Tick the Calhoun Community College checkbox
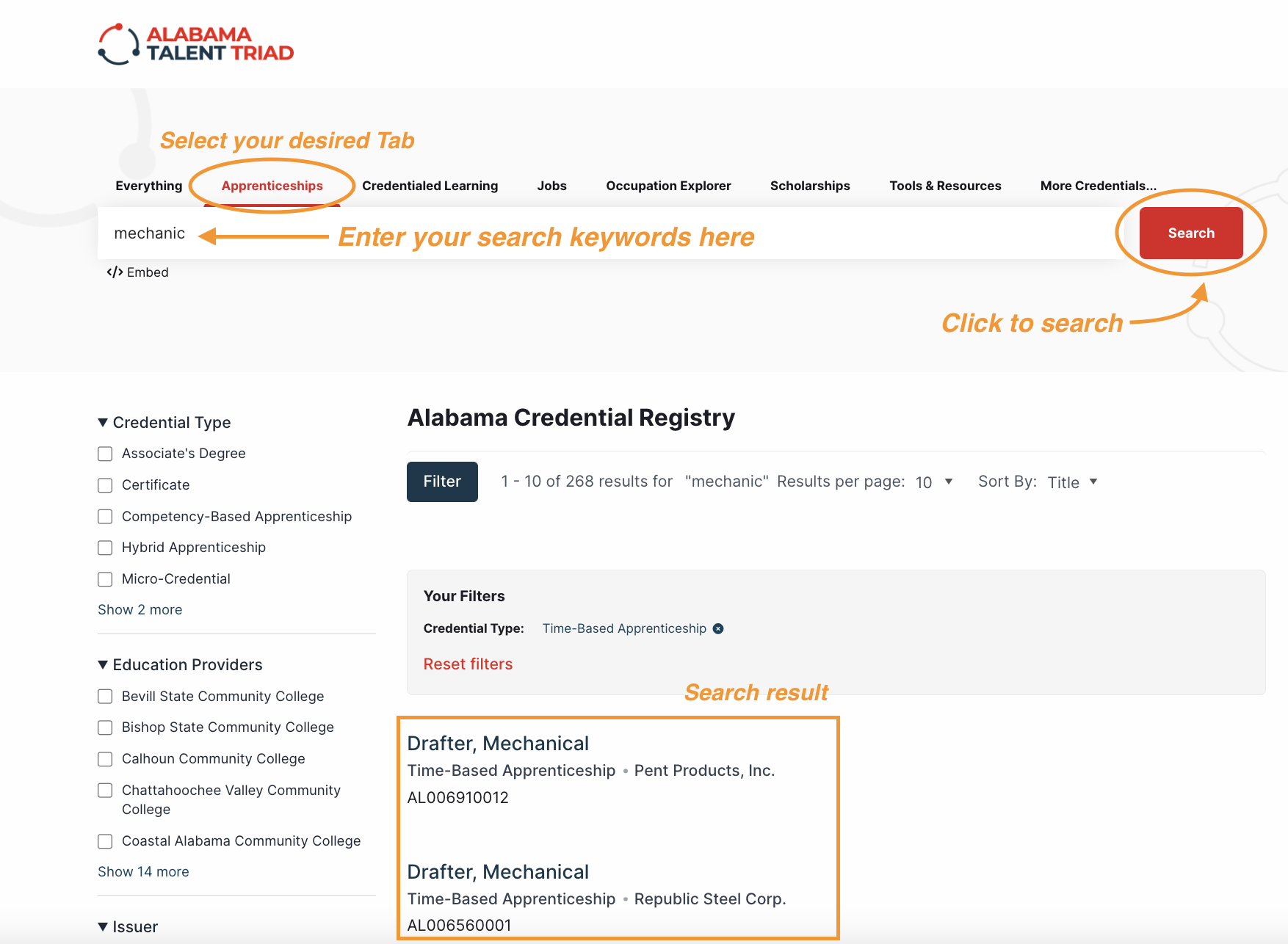The height and width of the screenshot is (944, 1288). pyautogui.click(x=105, y=759)
